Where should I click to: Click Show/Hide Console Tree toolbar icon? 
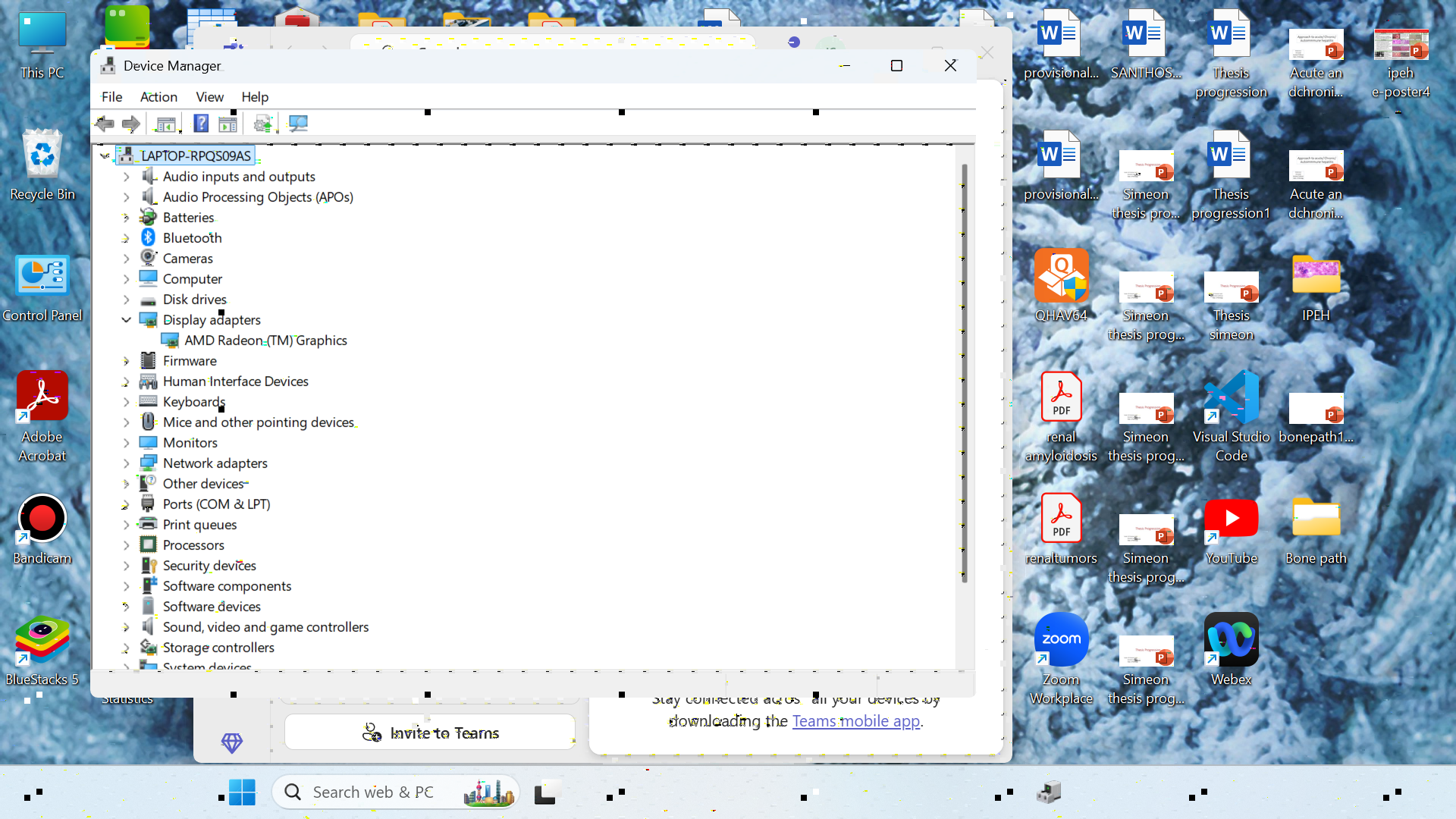(x=166, y=124)
